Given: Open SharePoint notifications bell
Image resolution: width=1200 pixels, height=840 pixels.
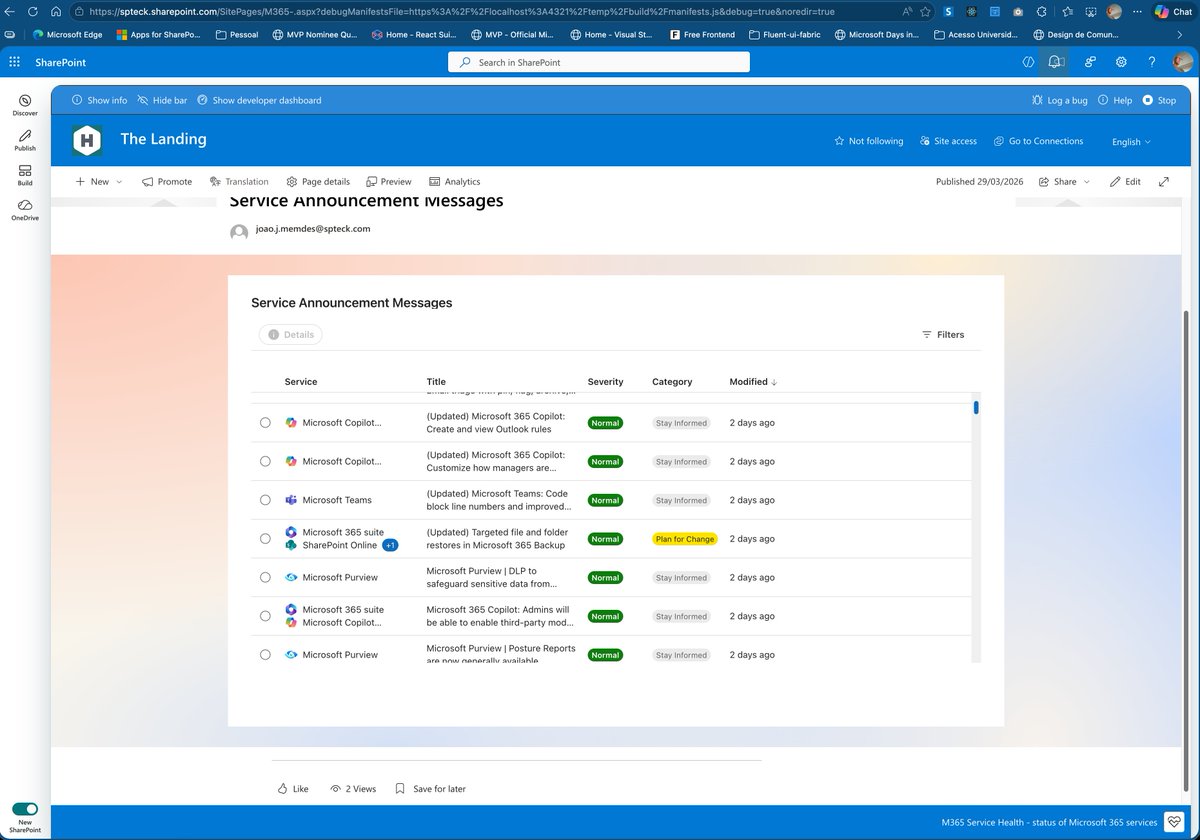Looking at the screenshot, I should tap(1054, 61).
